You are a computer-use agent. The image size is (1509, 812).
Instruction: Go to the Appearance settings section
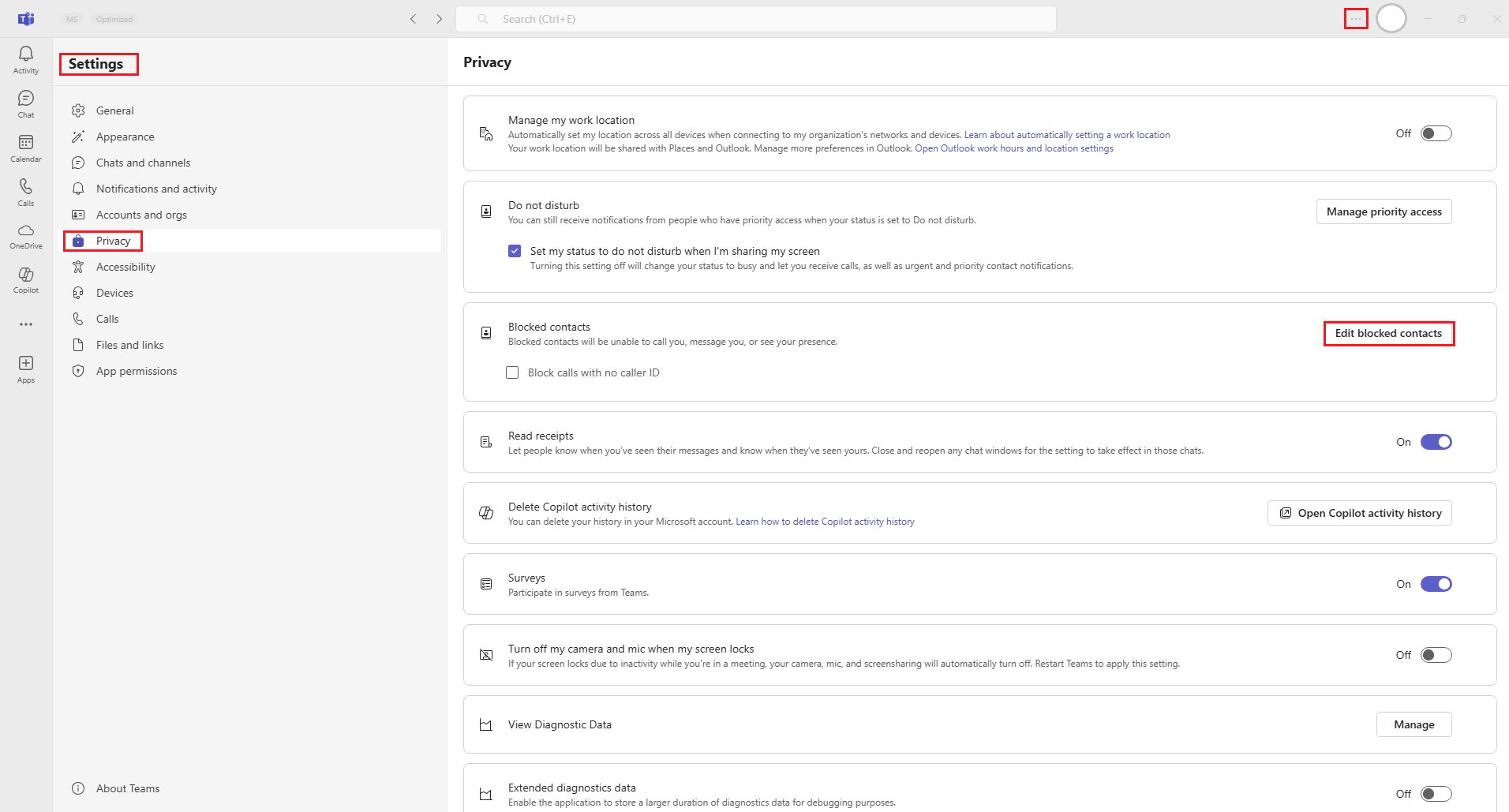tap(125, 137)
